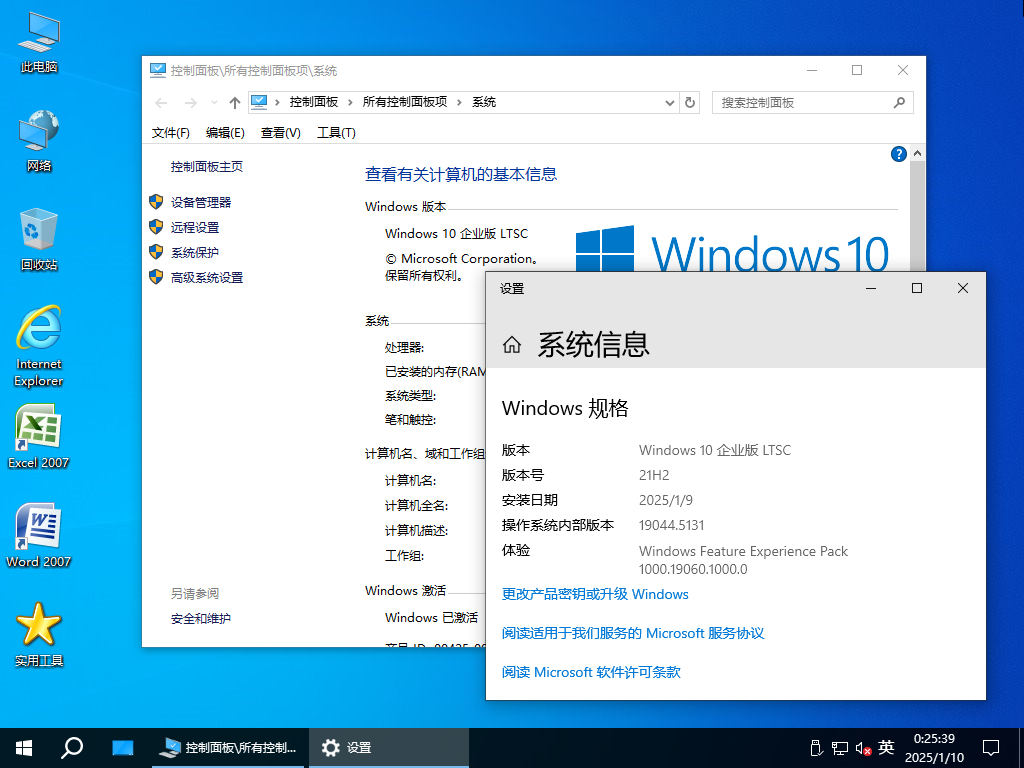Go to Settings home icon
The height and width of the screenshot is (768, 1024).
coord(512,345)
